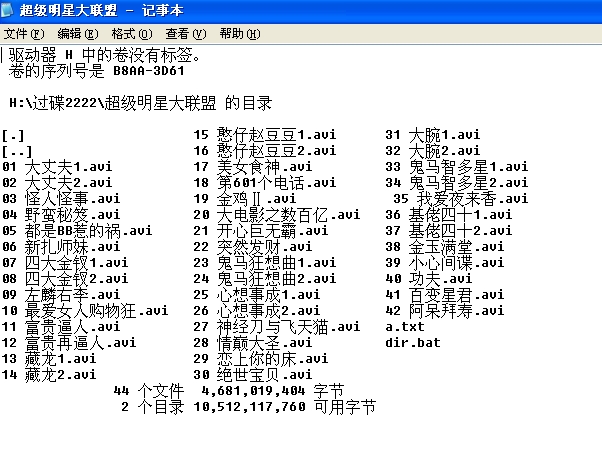
Task: Click file name 09 左麟右李.avi
Action: point(61,295)
